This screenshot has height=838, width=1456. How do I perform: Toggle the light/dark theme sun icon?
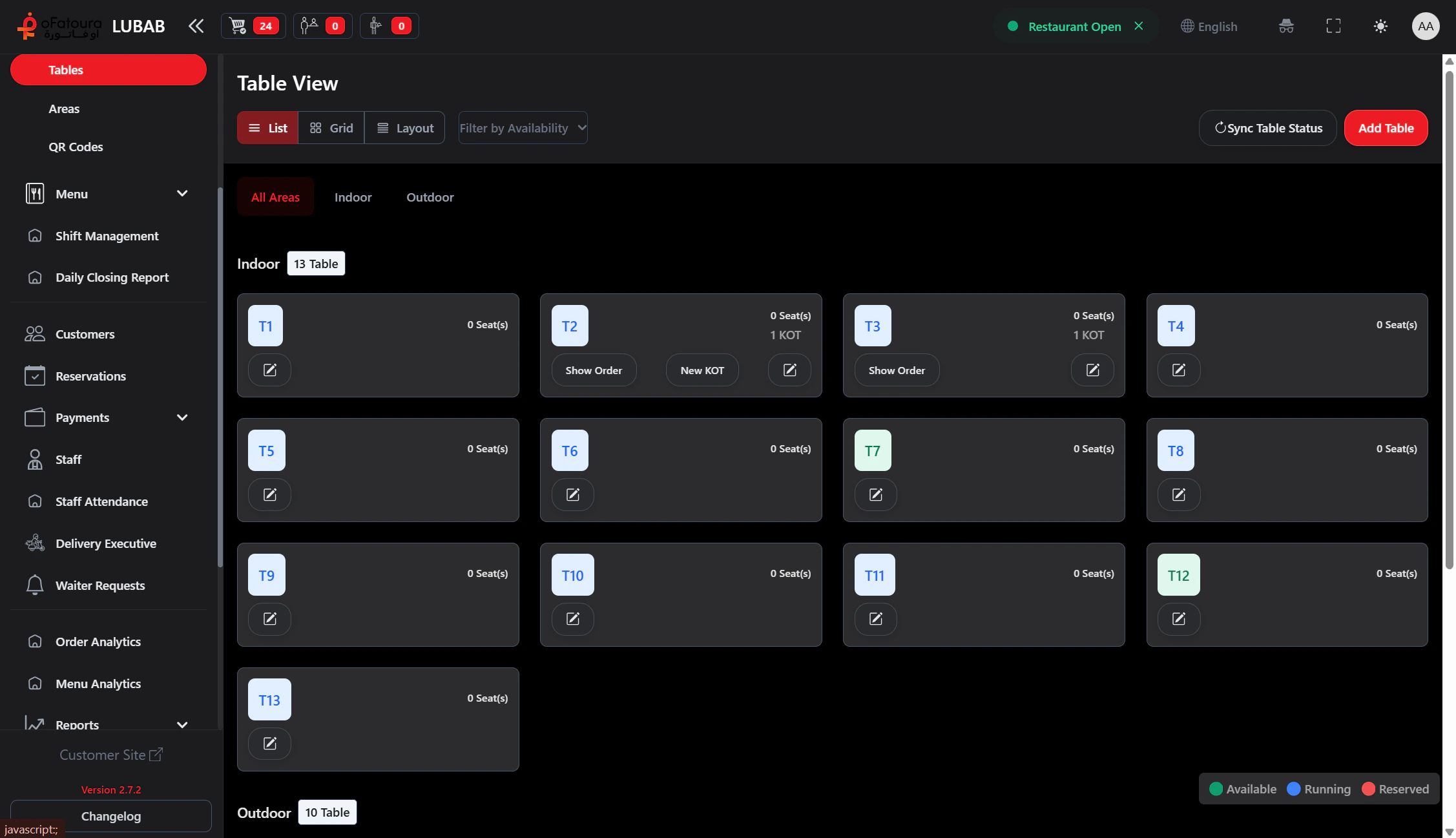(x=1380, y=26)
